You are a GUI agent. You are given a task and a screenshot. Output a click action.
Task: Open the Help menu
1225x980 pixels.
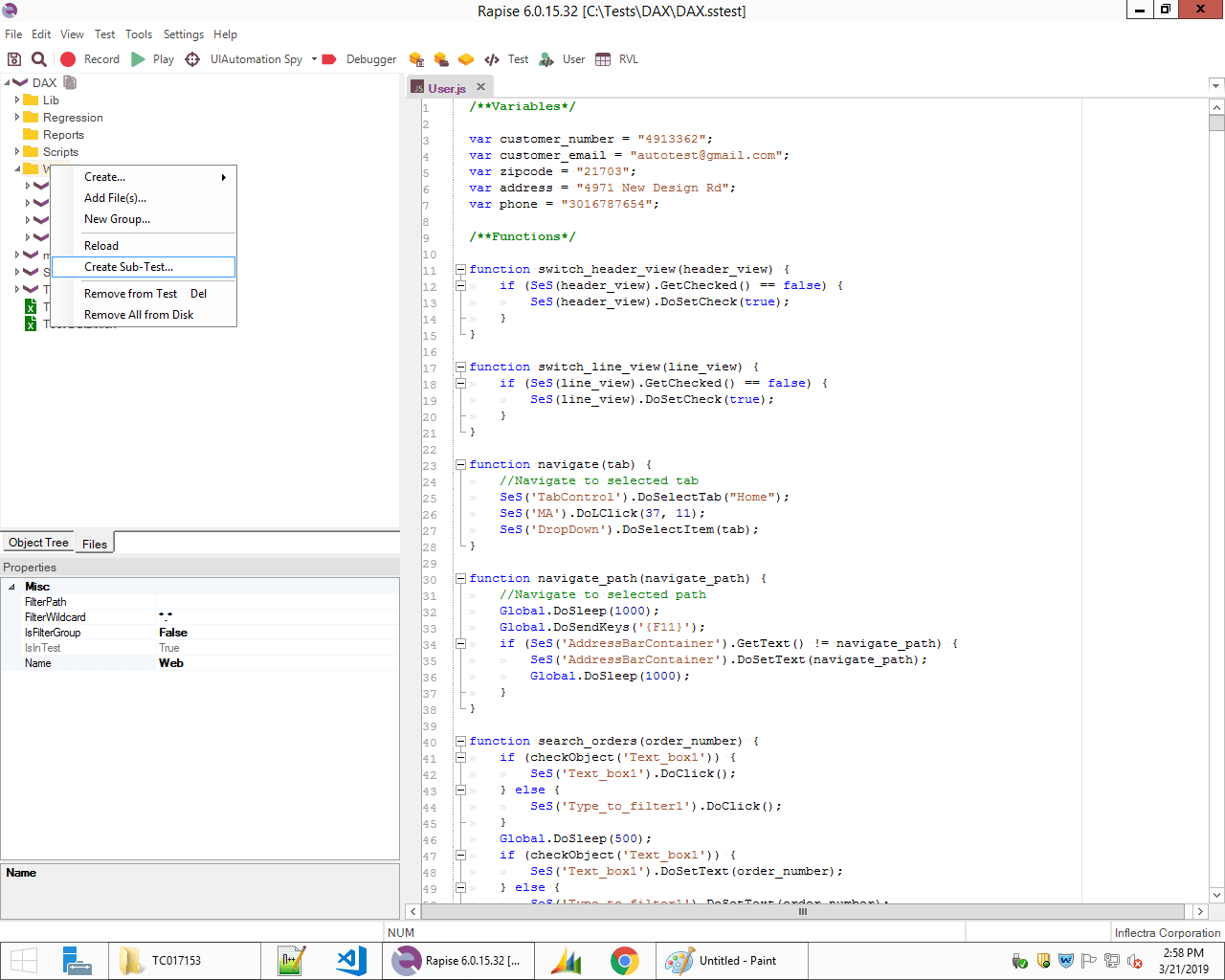[x=226, y=34]
